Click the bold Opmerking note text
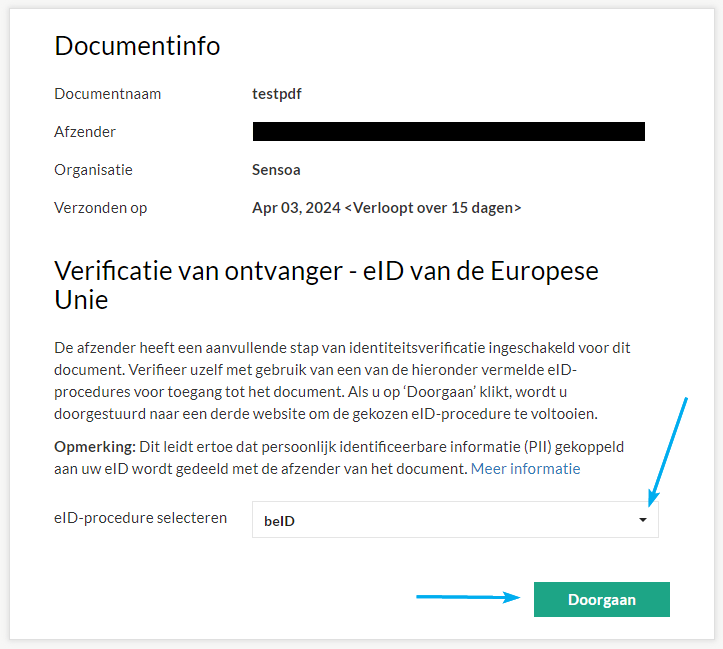Screen dimensions: 723x649 point(95,446)
